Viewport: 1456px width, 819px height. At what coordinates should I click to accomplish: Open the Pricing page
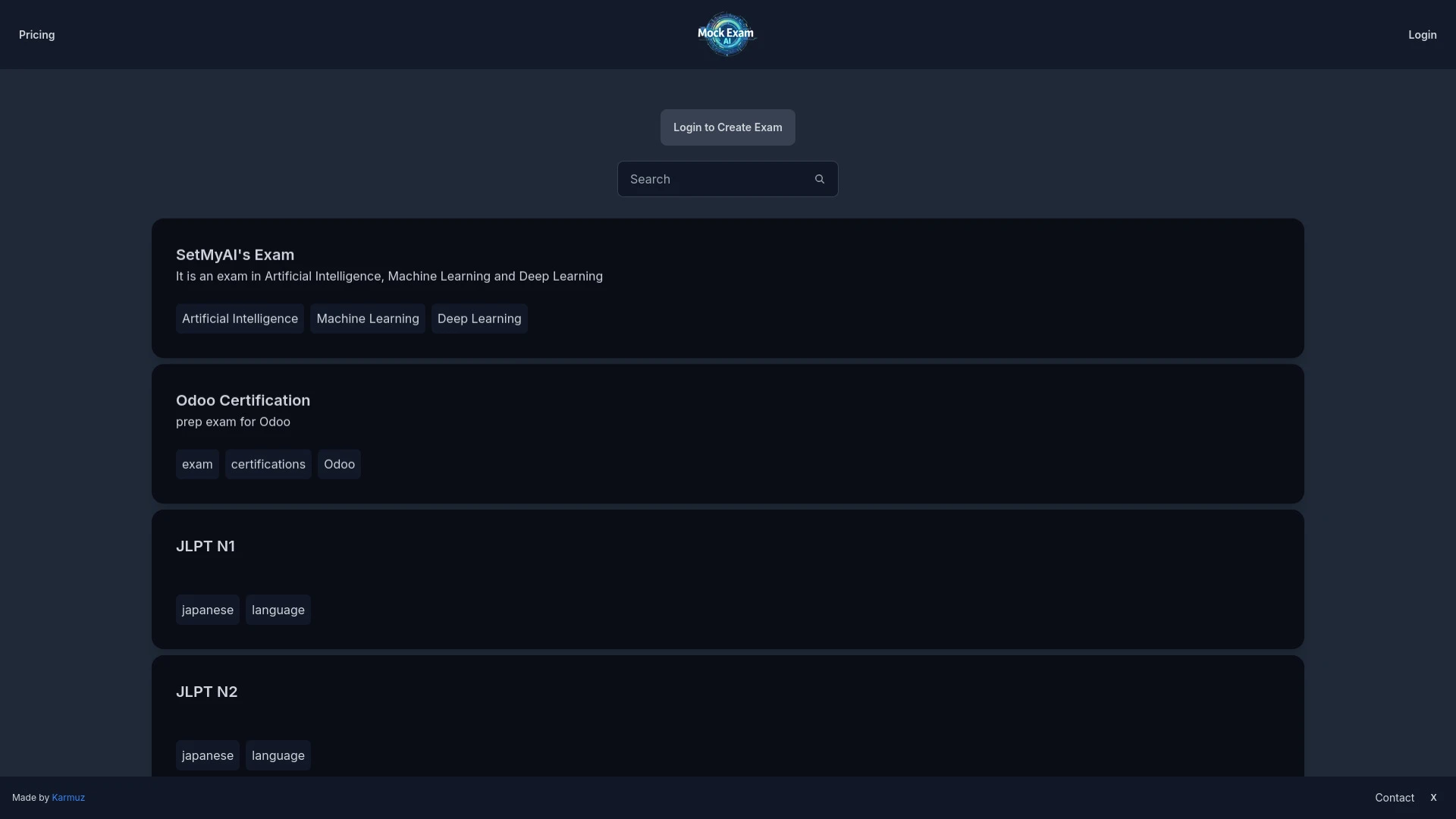click(36, 35)
